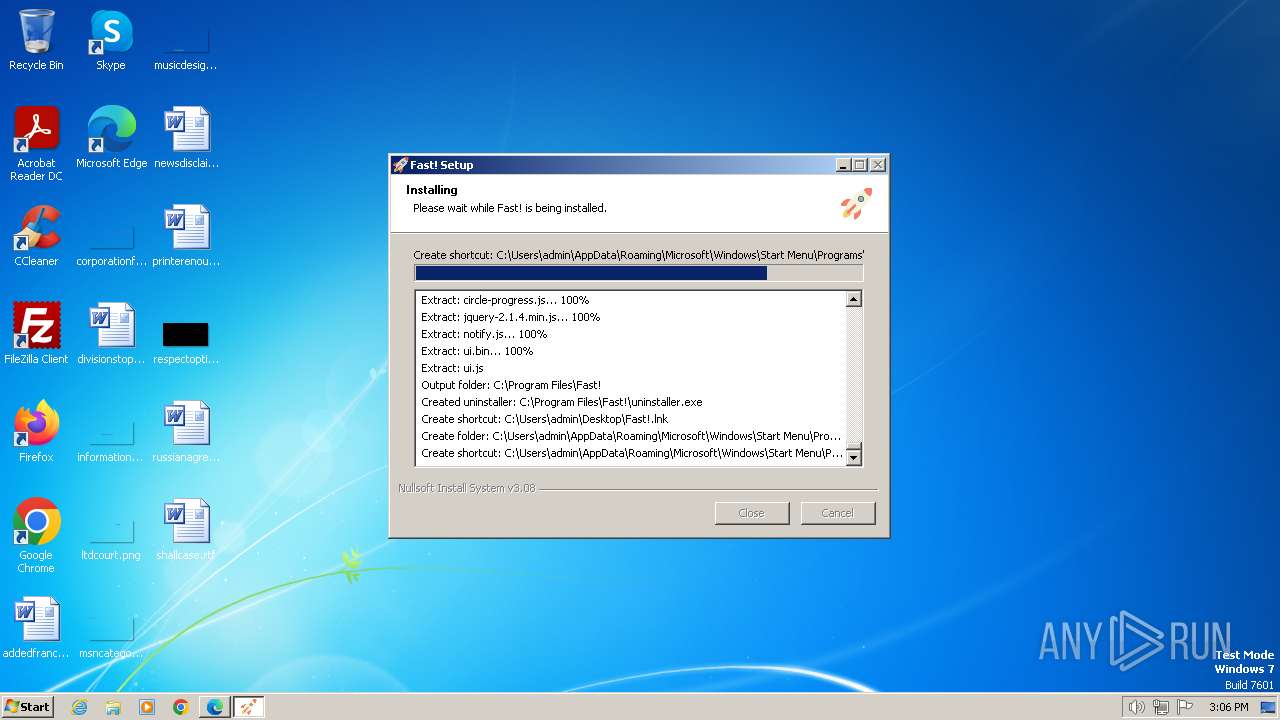Open the Microsoft Edge desktop shortcut
1280x720 pixels.
111,138
